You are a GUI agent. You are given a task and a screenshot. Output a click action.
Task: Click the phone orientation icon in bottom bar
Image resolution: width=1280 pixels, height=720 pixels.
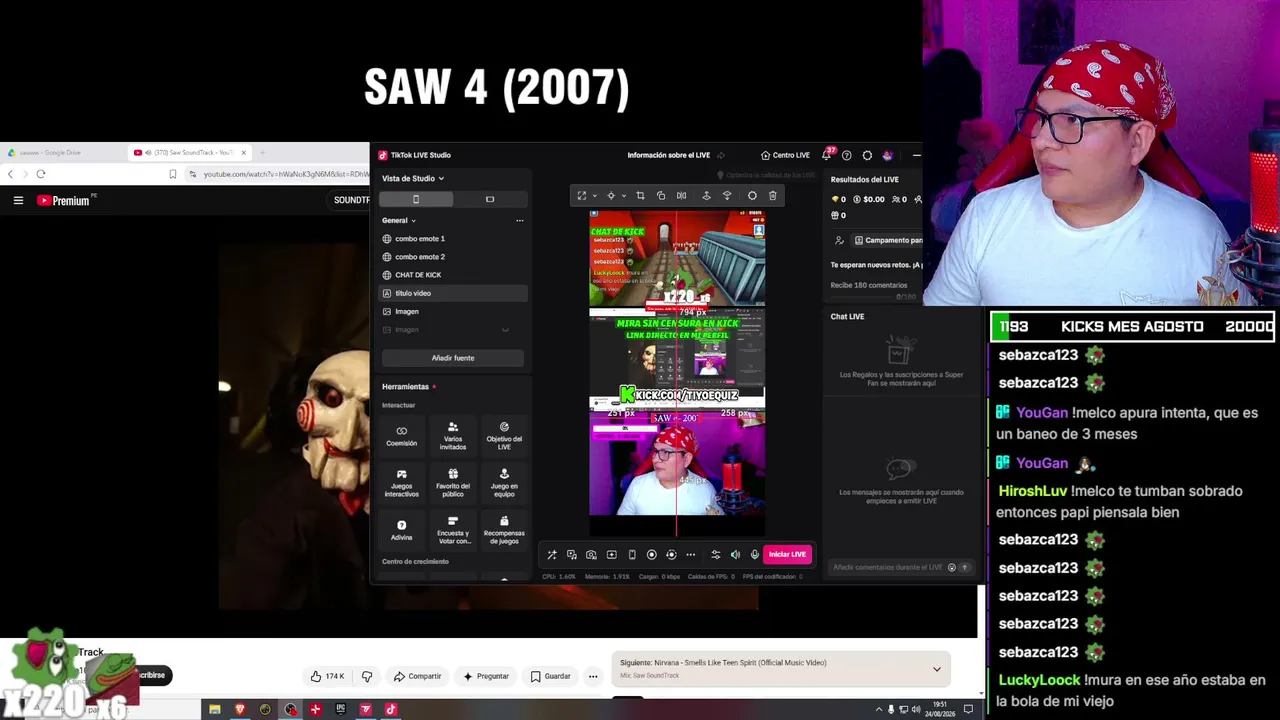(631, 555)
